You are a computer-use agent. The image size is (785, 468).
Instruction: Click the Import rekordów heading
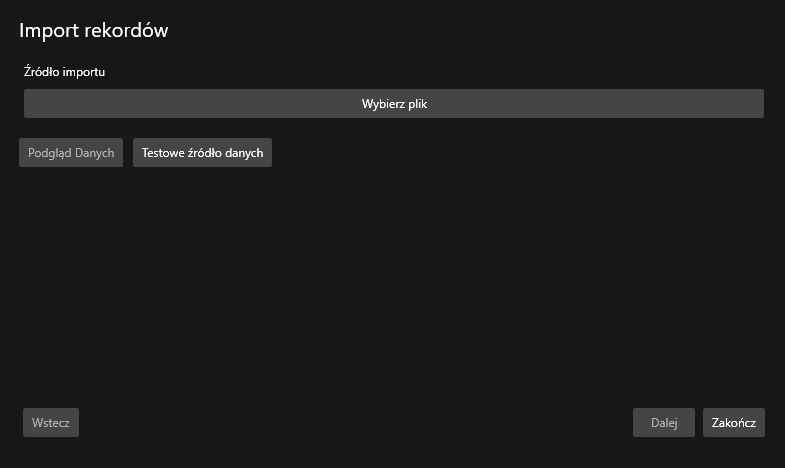click(x=94, y=31)
